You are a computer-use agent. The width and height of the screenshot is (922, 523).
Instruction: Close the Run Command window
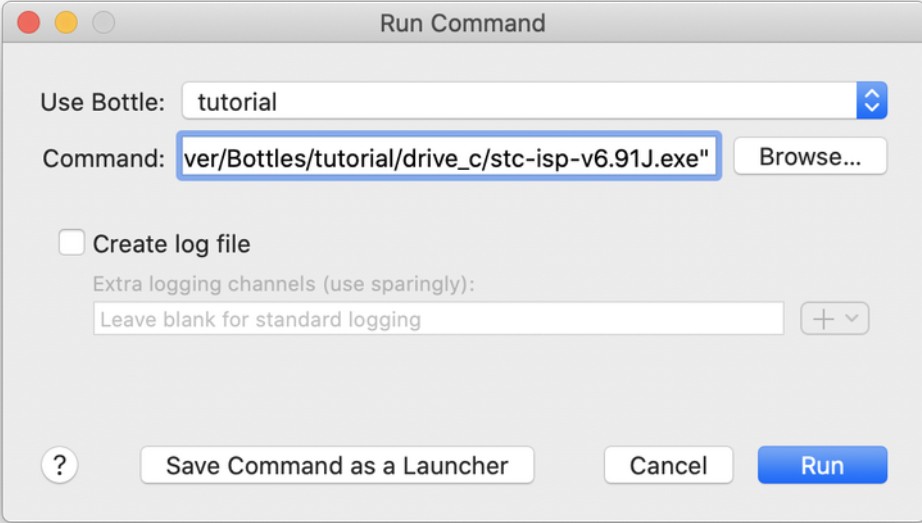(28, 22)
